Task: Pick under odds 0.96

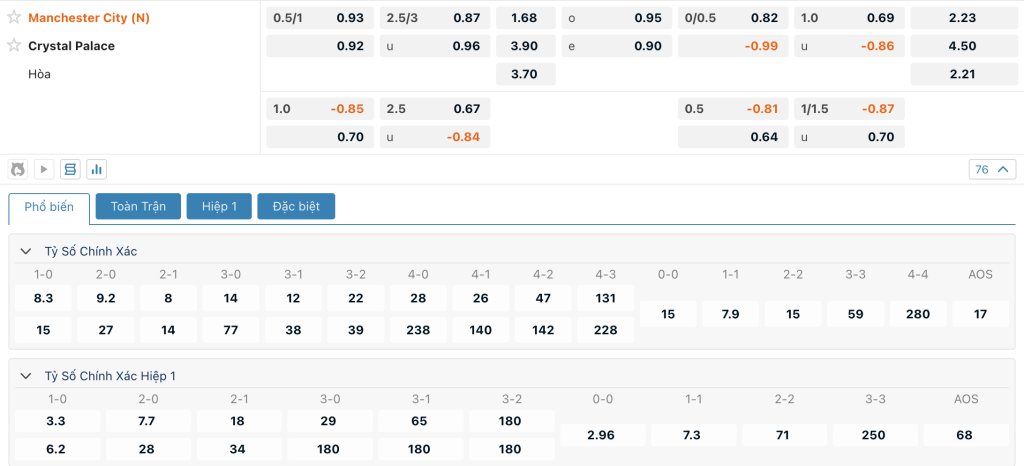Action: [x=435, y=46]
